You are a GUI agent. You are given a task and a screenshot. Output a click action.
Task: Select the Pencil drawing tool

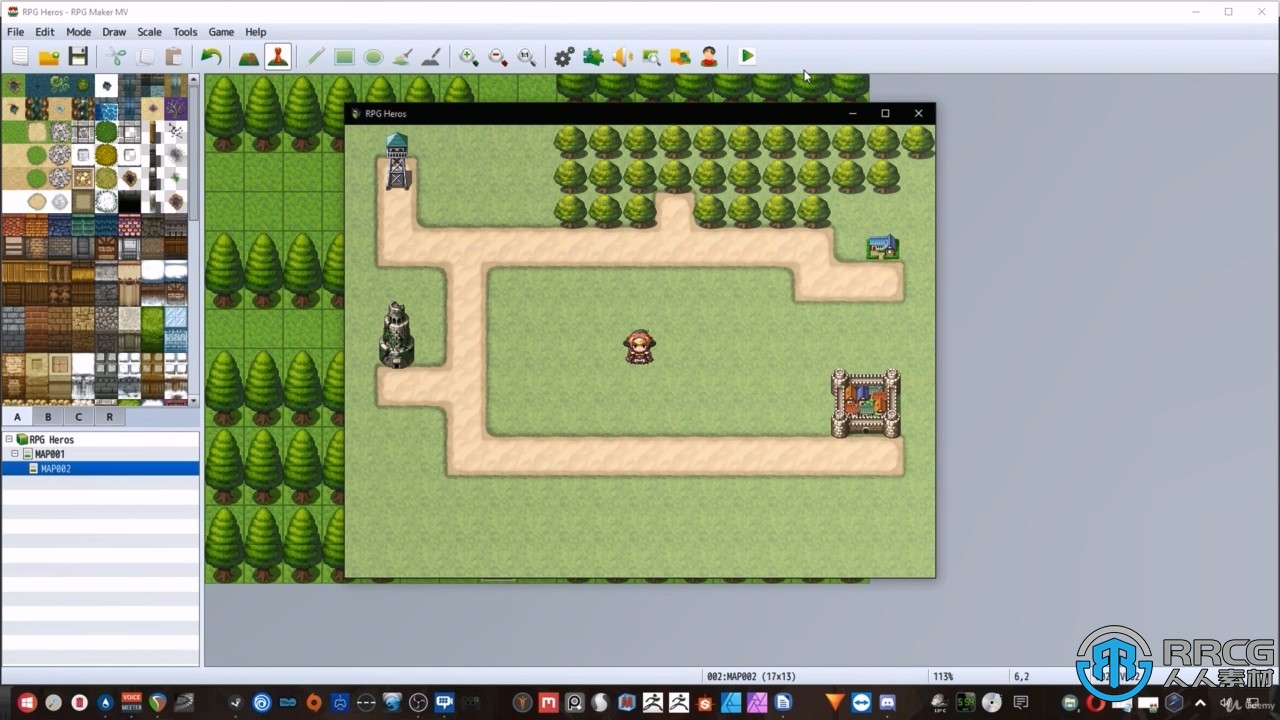[x=316, y=57]
